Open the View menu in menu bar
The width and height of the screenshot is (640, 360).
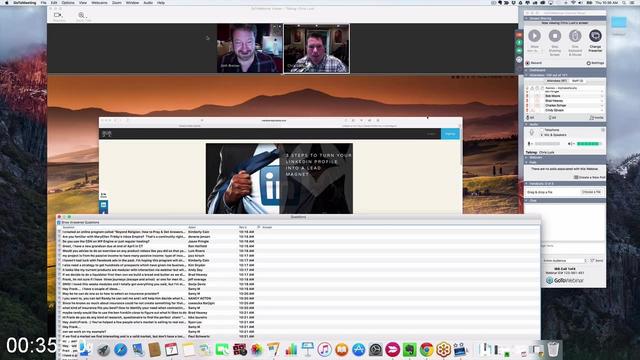coord(83,2)
